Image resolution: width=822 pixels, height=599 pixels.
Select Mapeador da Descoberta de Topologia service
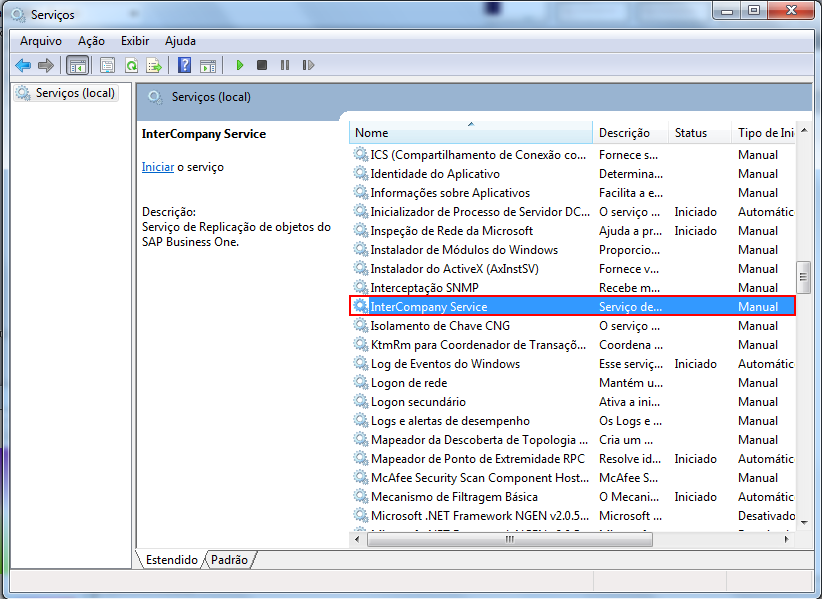point(572,439)
